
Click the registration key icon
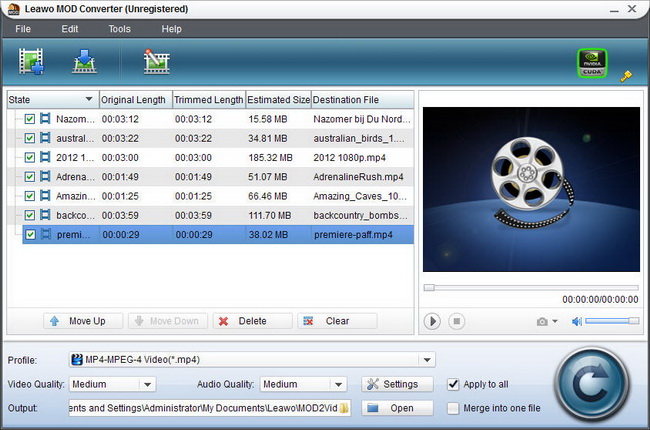coord(626,76)
